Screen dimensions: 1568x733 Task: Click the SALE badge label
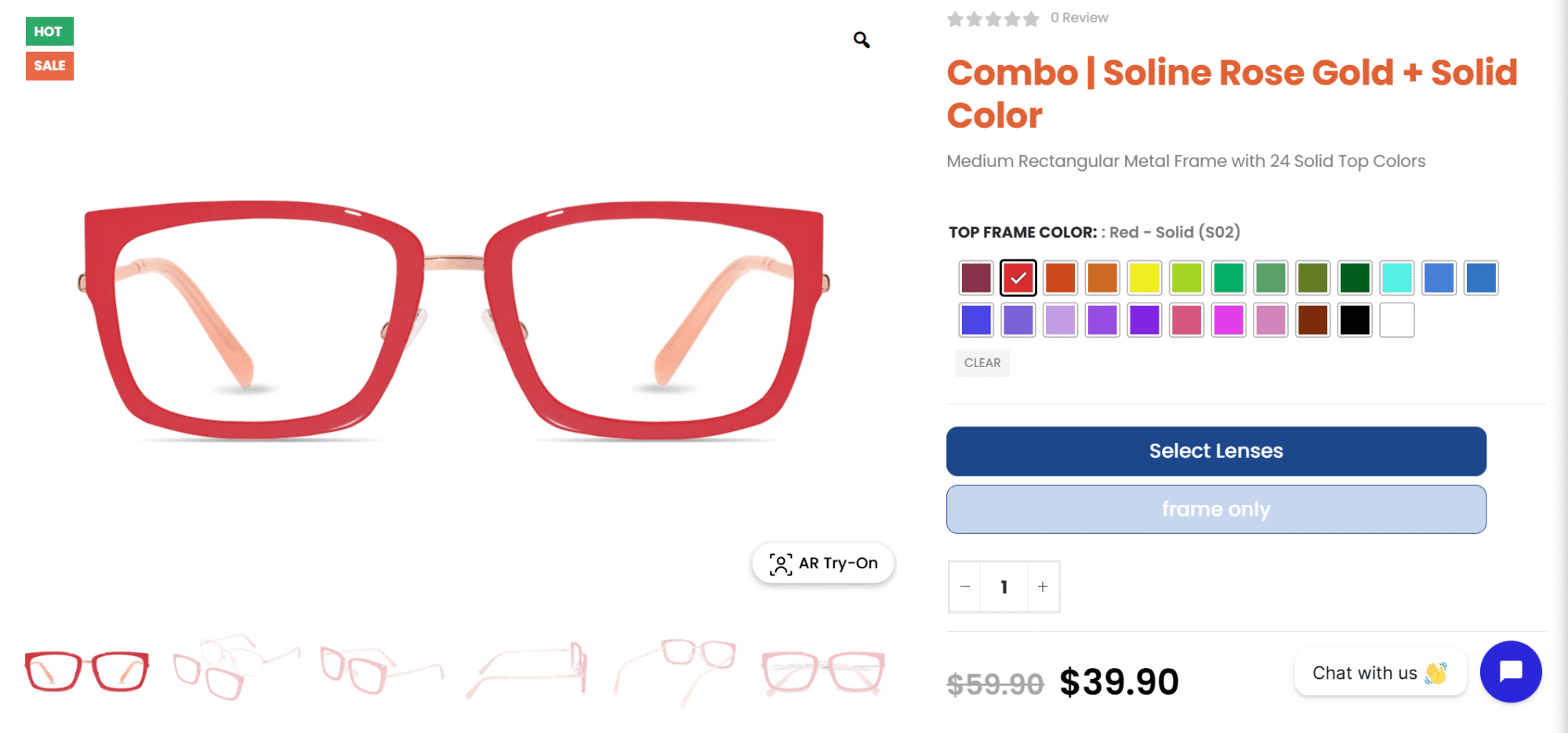[49, 66]
